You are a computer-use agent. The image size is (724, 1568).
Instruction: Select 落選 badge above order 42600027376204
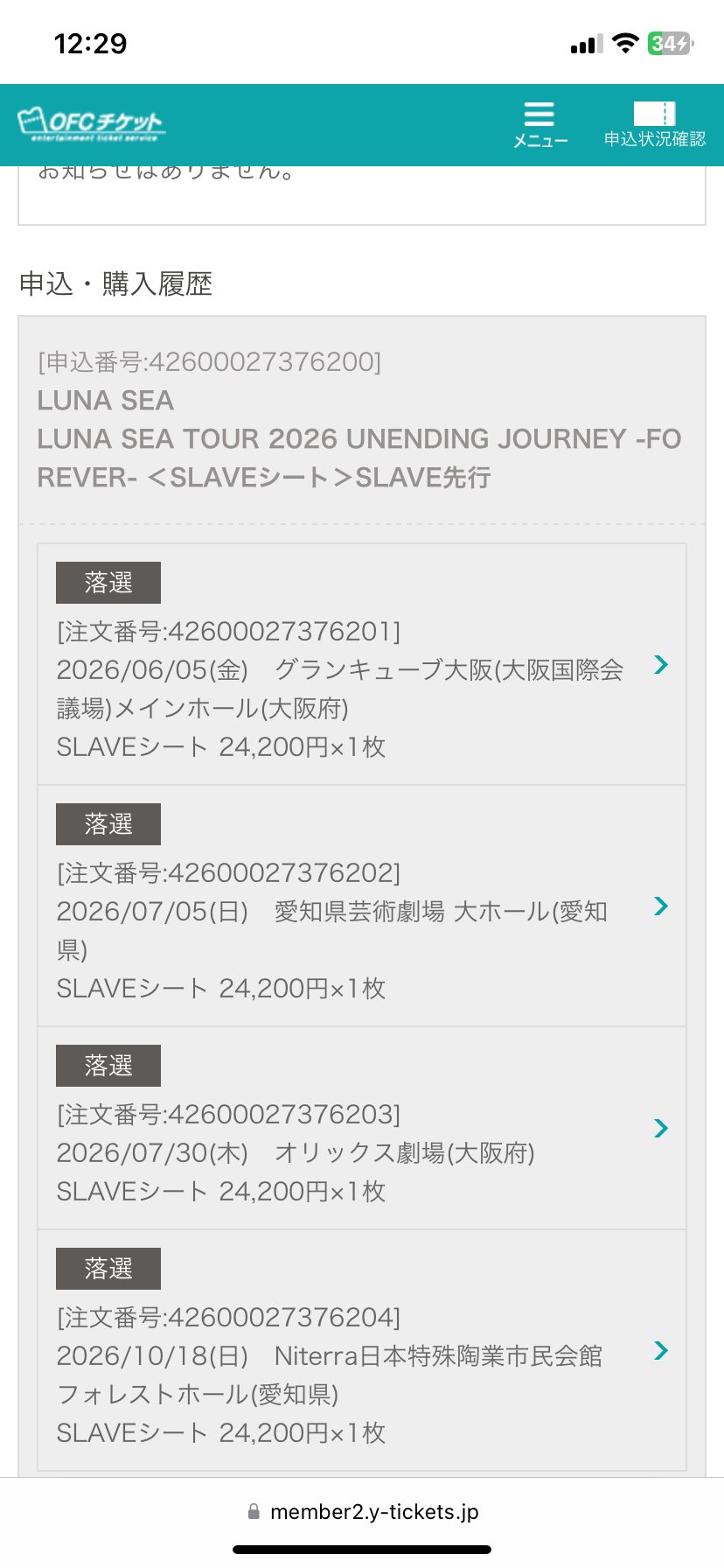pyautogui.click(x=108, y=1269)
